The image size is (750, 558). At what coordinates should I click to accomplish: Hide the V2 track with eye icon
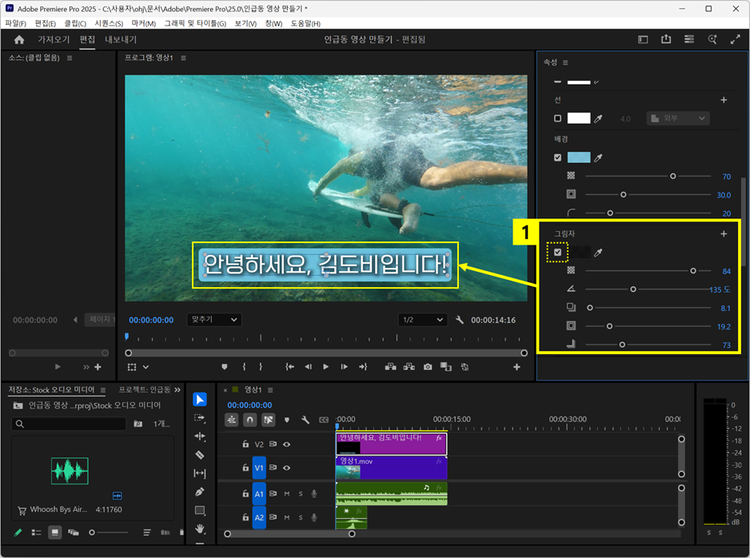287,444
